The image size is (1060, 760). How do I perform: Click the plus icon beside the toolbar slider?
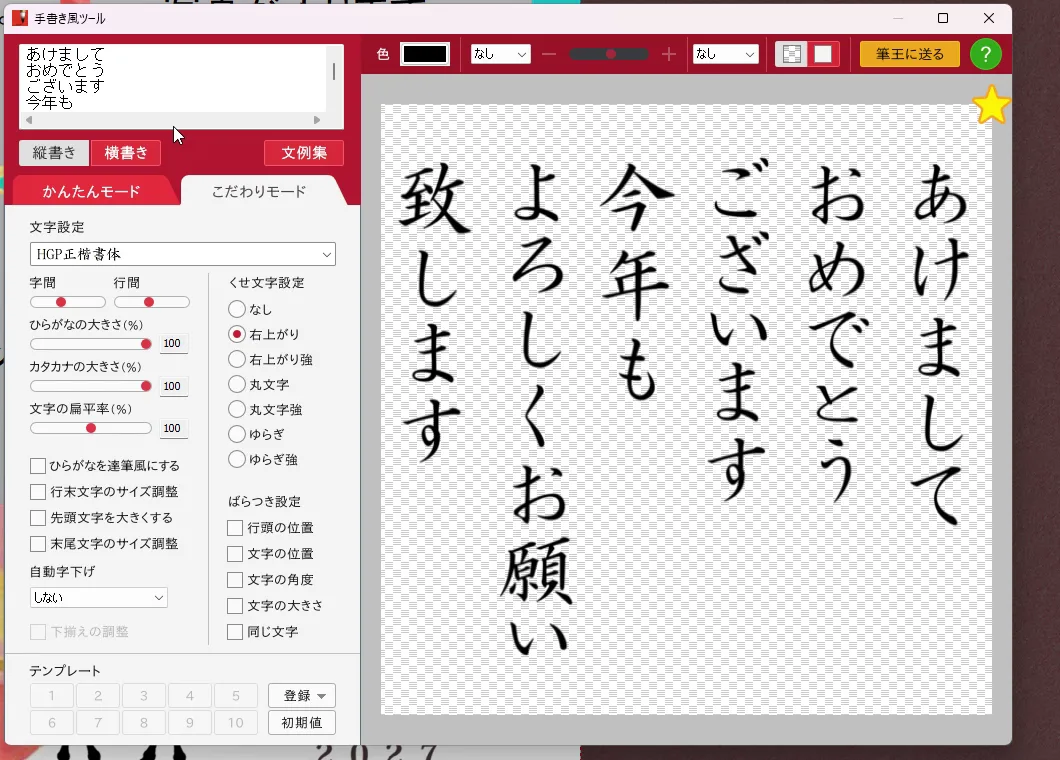click(669, 54)
